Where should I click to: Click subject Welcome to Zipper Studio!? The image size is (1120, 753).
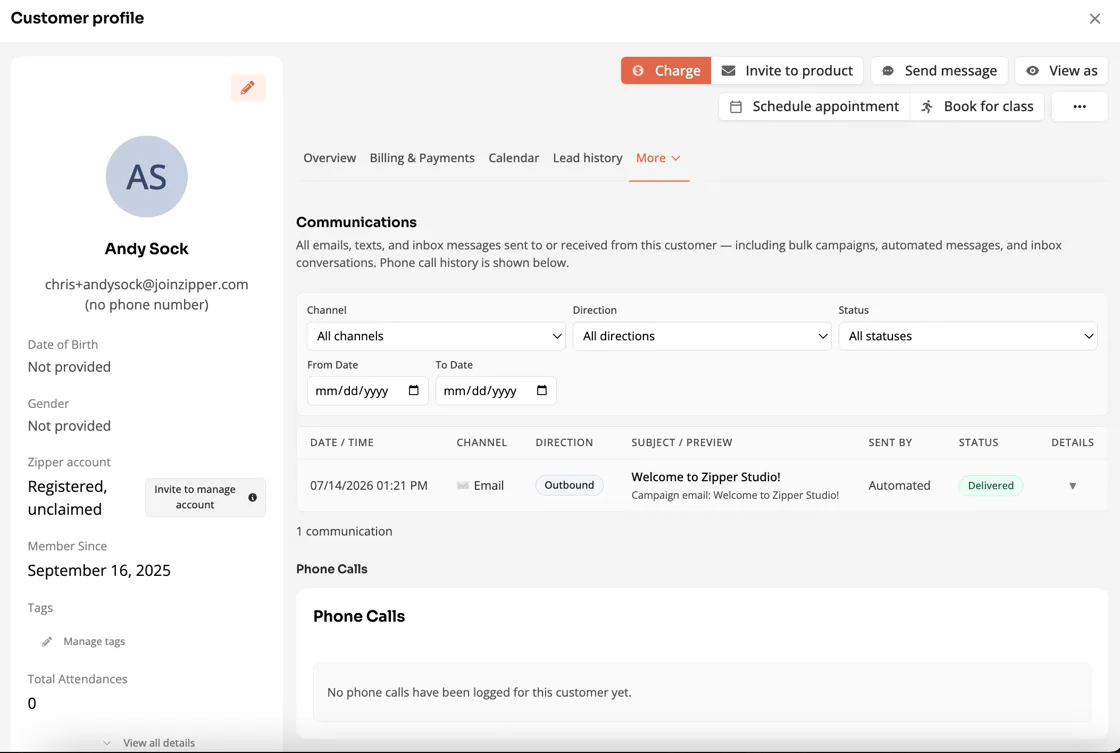[x=706, y=477]
